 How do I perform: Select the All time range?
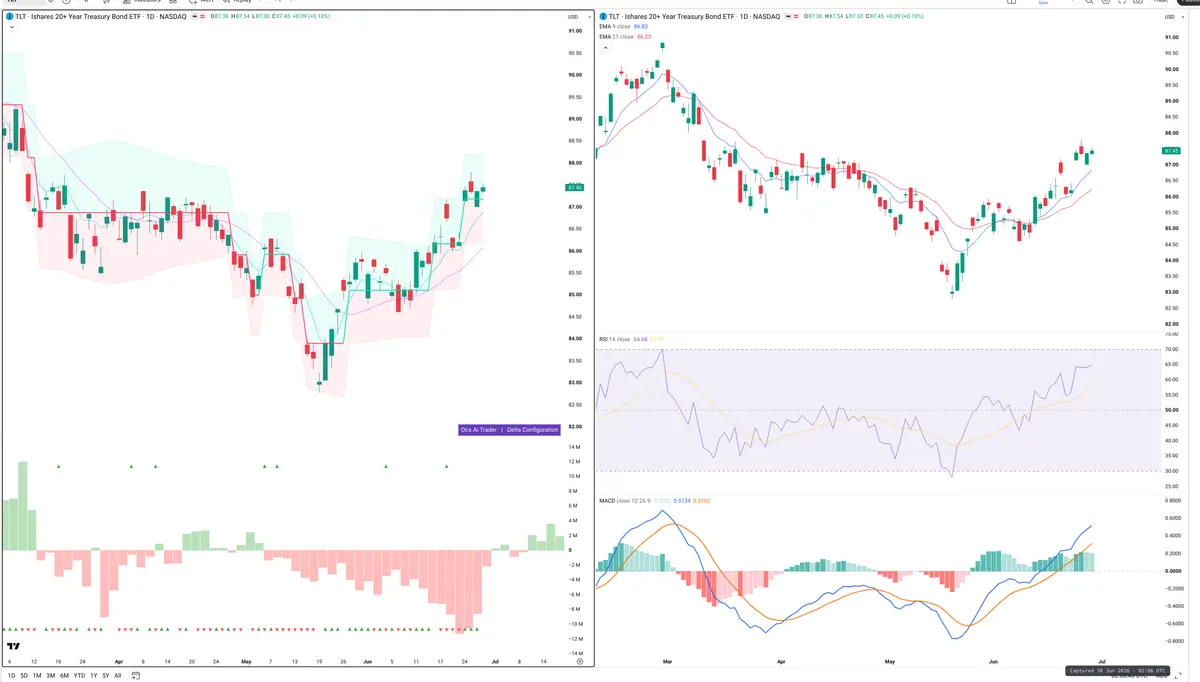coord(118,676)
